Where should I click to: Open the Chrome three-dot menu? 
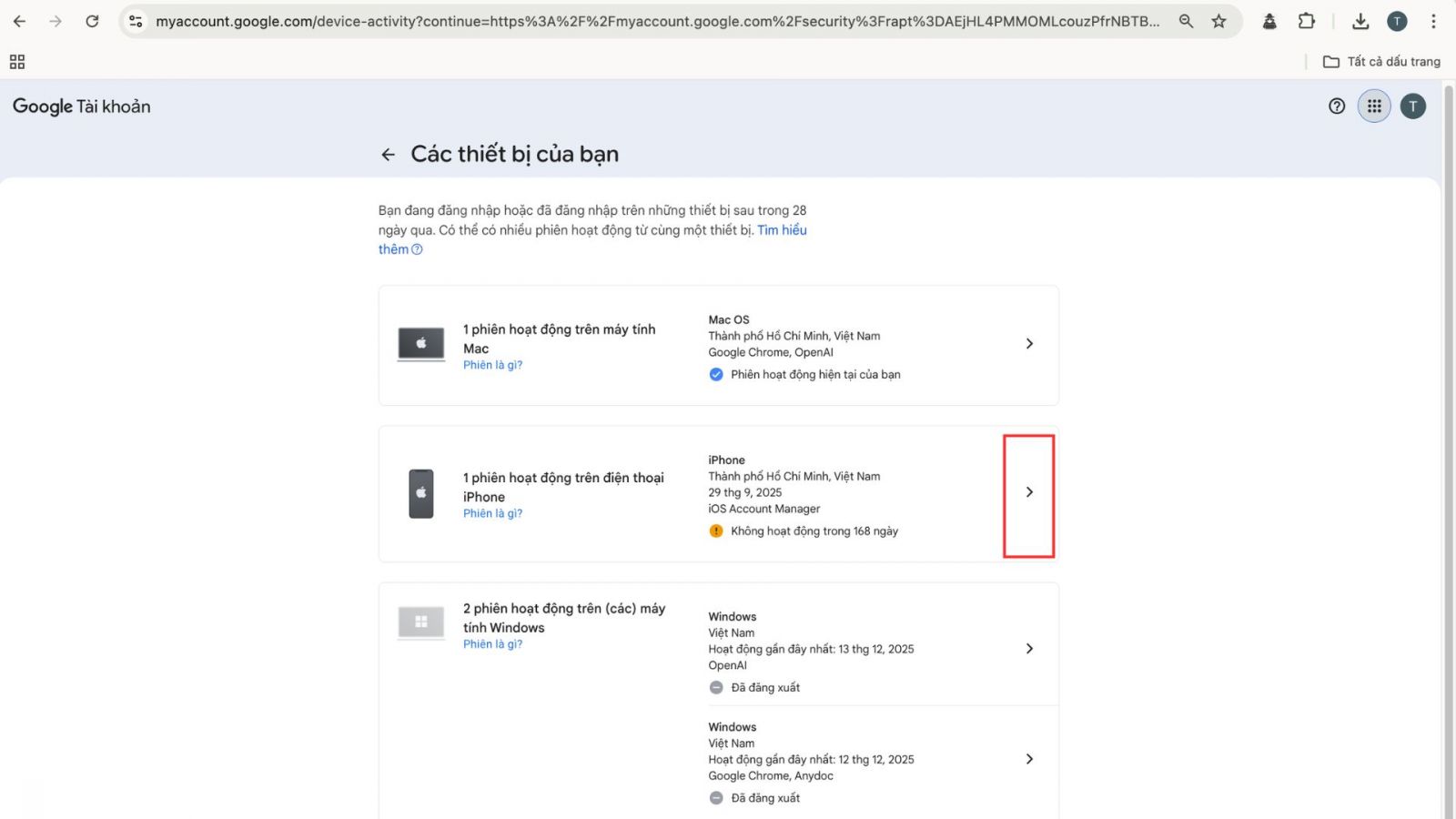(1433, 21)
